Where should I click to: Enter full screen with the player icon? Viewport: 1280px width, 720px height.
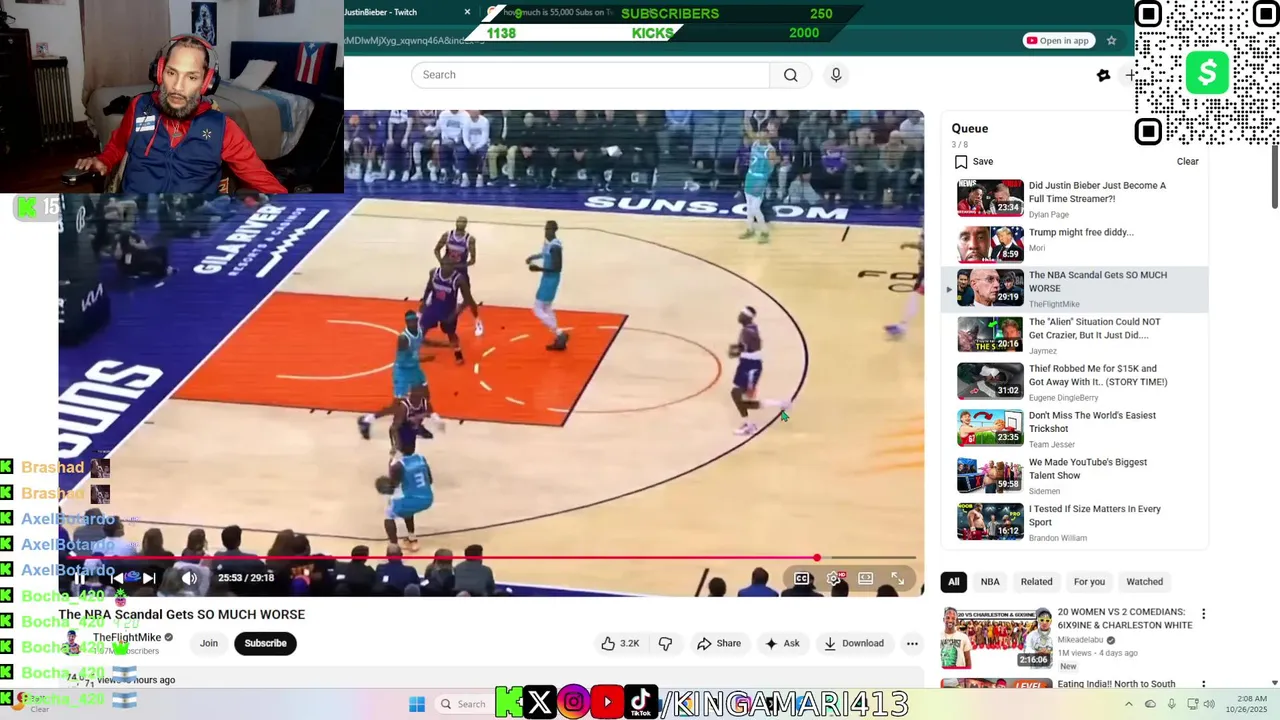(898, 578)
